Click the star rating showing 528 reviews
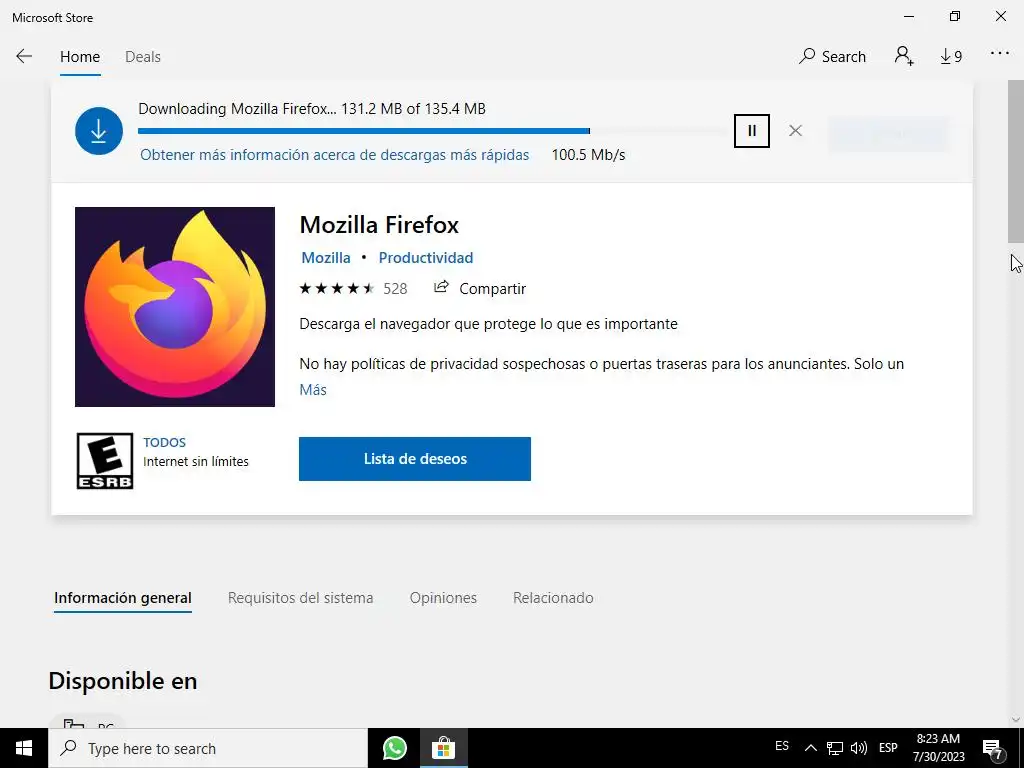Screen dimensions: 1024x768 [353, 289]
